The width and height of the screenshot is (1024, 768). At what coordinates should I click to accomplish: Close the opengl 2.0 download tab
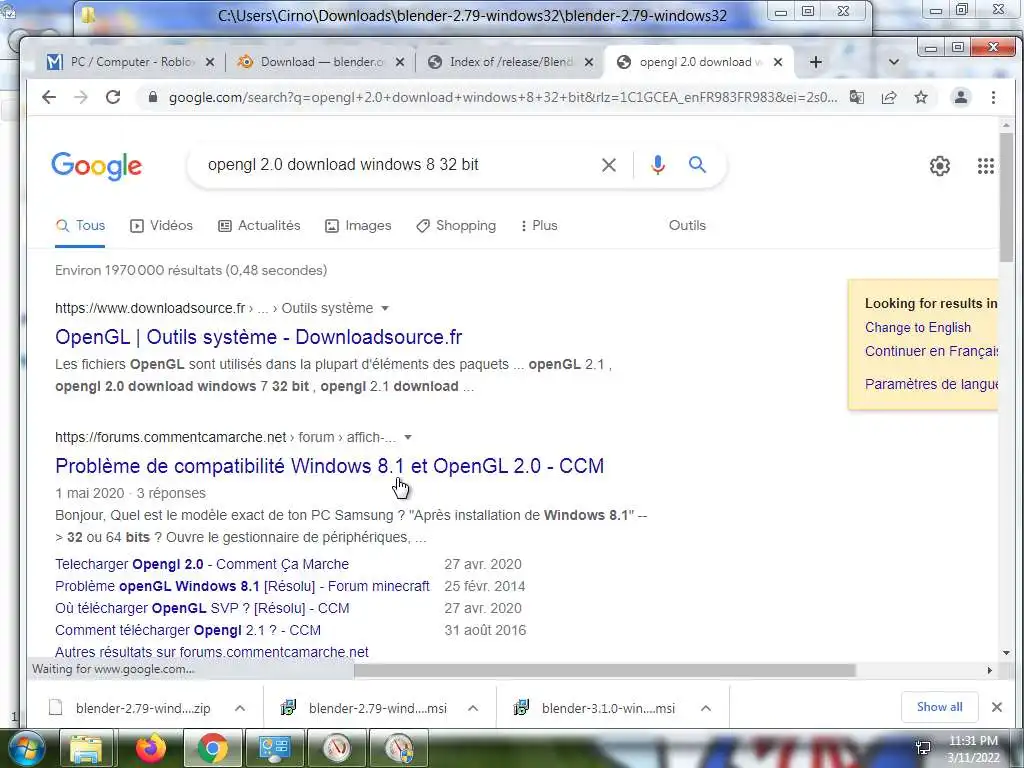click(778, 62)
